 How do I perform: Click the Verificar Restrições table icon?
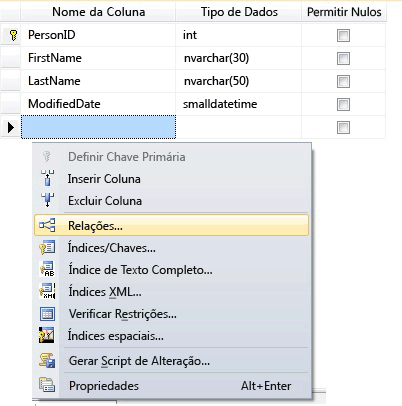[x=47, y=314]
